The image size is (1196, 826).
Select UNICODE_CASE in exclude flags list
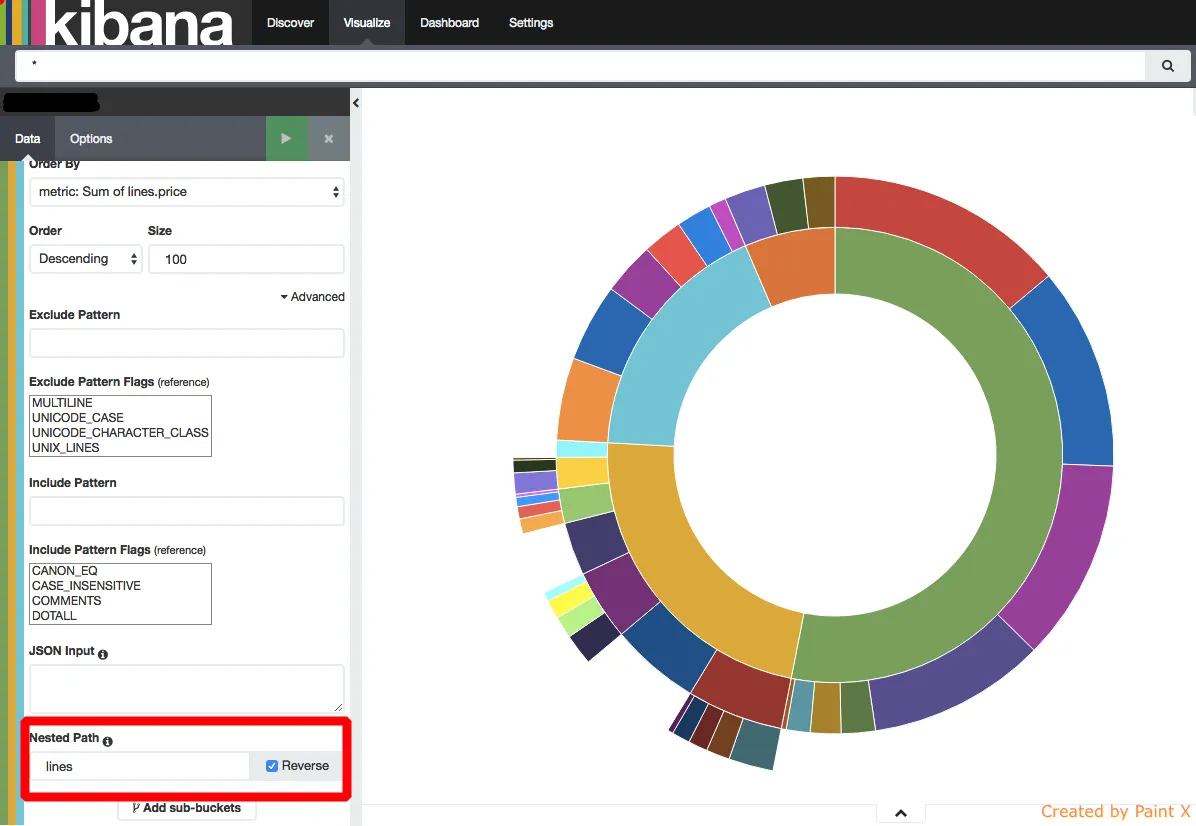120,418
